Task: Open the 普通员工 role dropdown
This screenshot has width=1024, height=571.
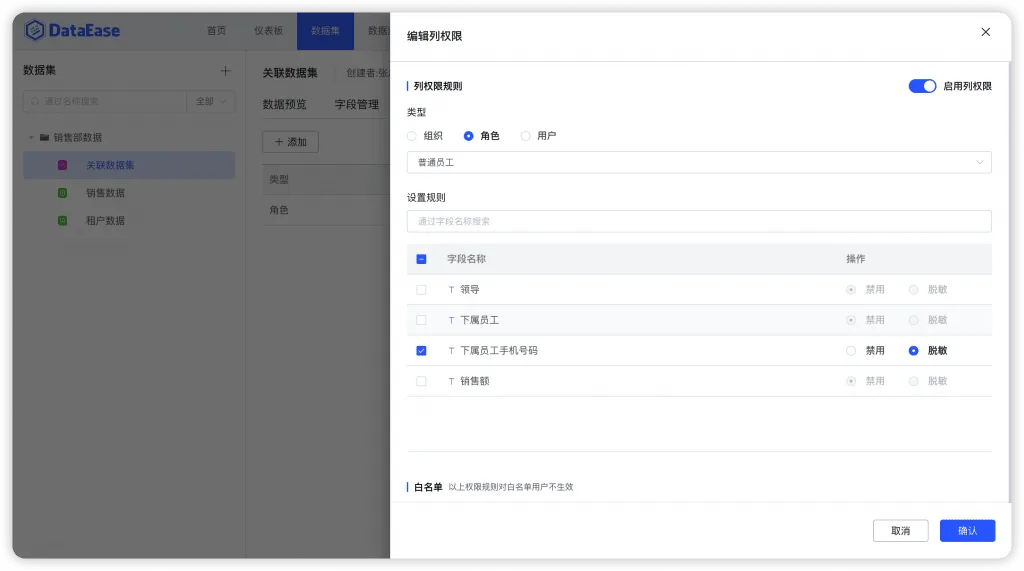Action: [x=699, y=162]
